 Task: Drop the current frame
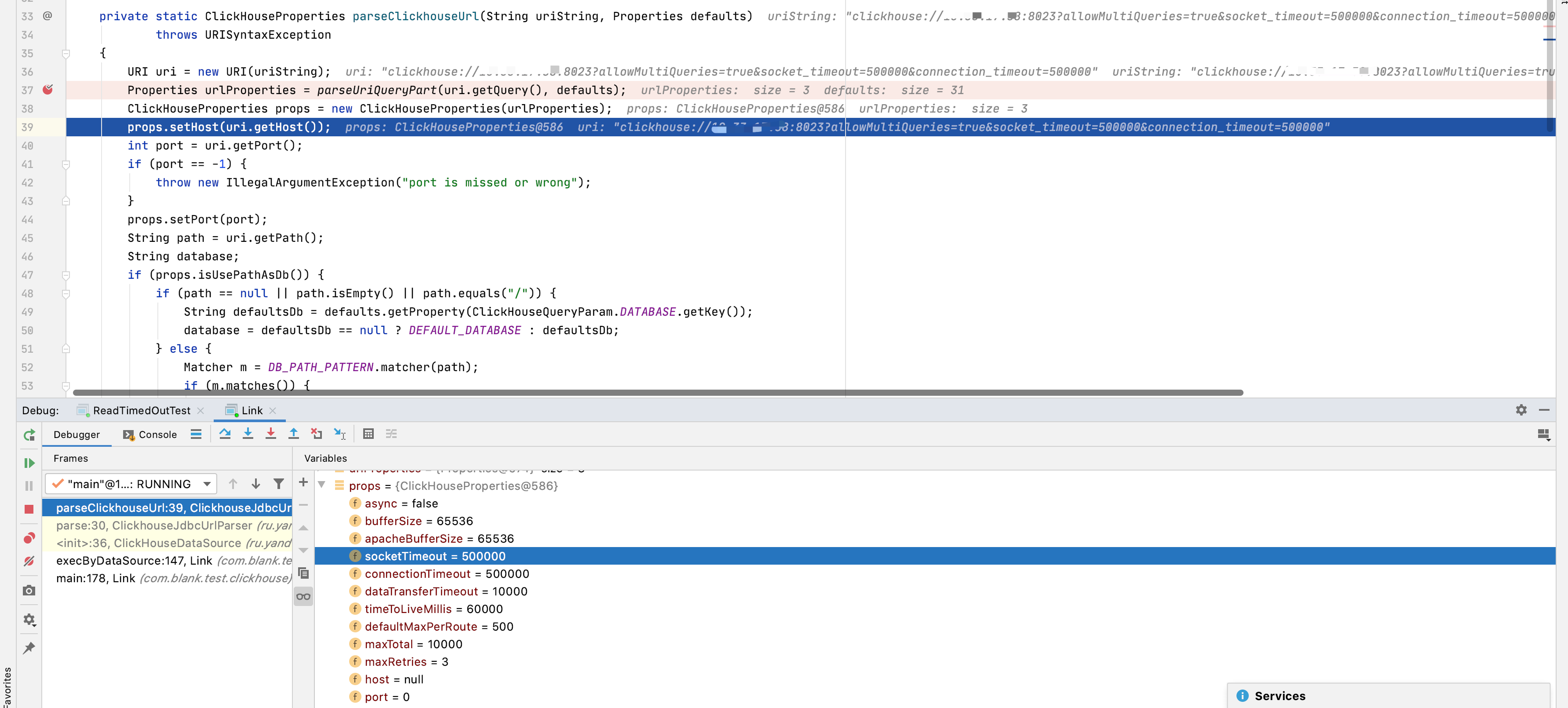(x=317, y=434)
